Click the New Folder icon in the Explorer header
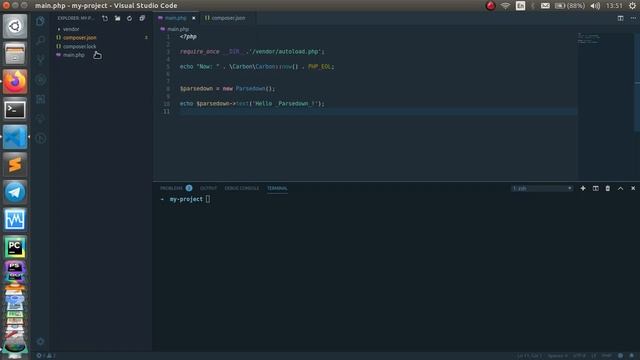The width and height of the screenshot is (640, 360). tap(118, 18)
